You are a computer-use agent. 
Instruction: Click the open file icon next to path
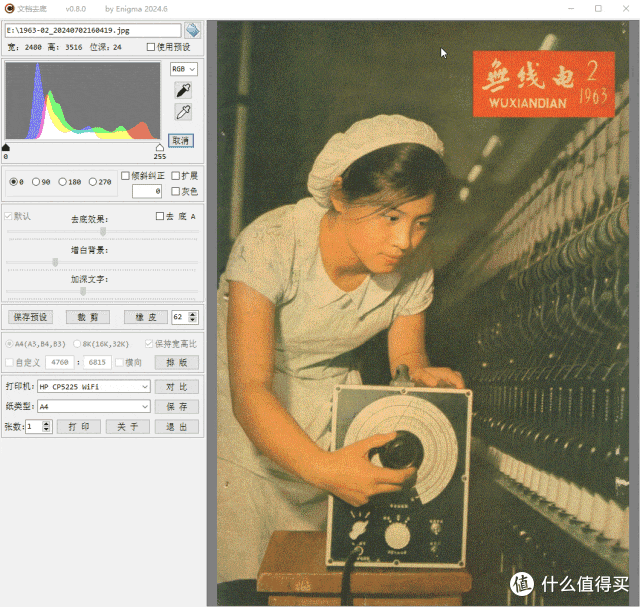point(192,31)
